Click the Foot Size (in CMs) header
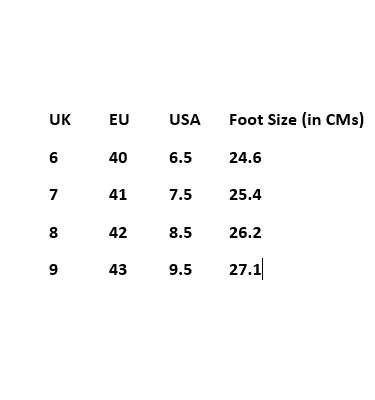Screen dimensions: 375x400 coord(296,120)
